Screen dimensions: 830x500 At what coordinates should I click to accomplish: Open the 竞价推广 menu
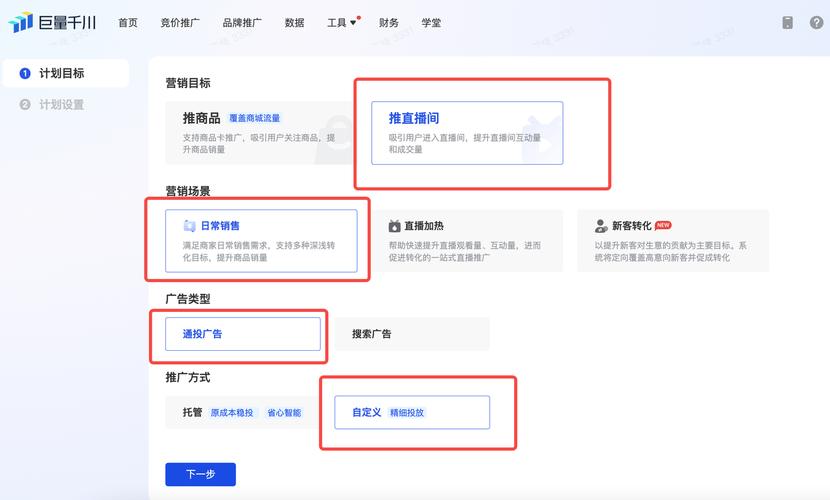[180, 23]
